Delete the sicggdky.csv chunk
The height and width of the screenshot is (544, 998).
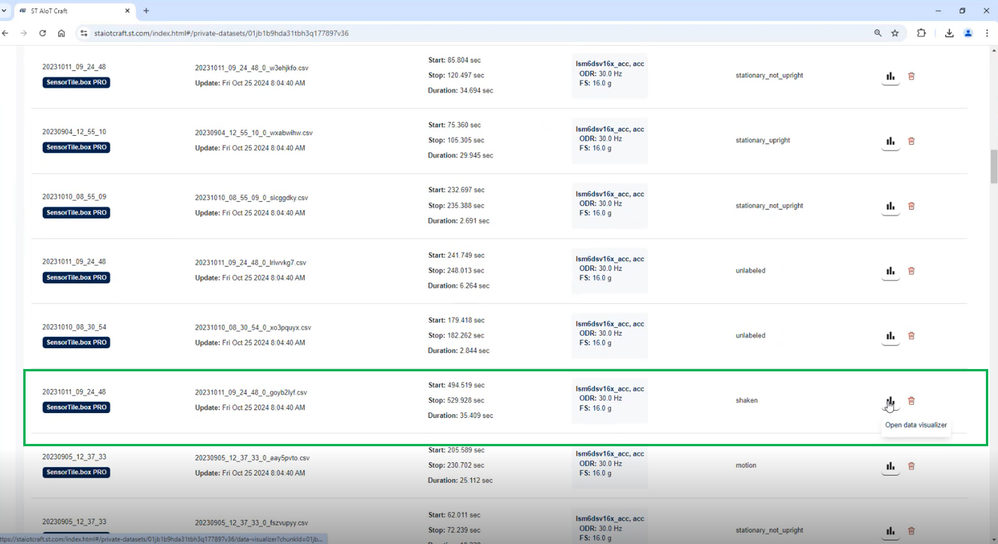pos(911,206)
